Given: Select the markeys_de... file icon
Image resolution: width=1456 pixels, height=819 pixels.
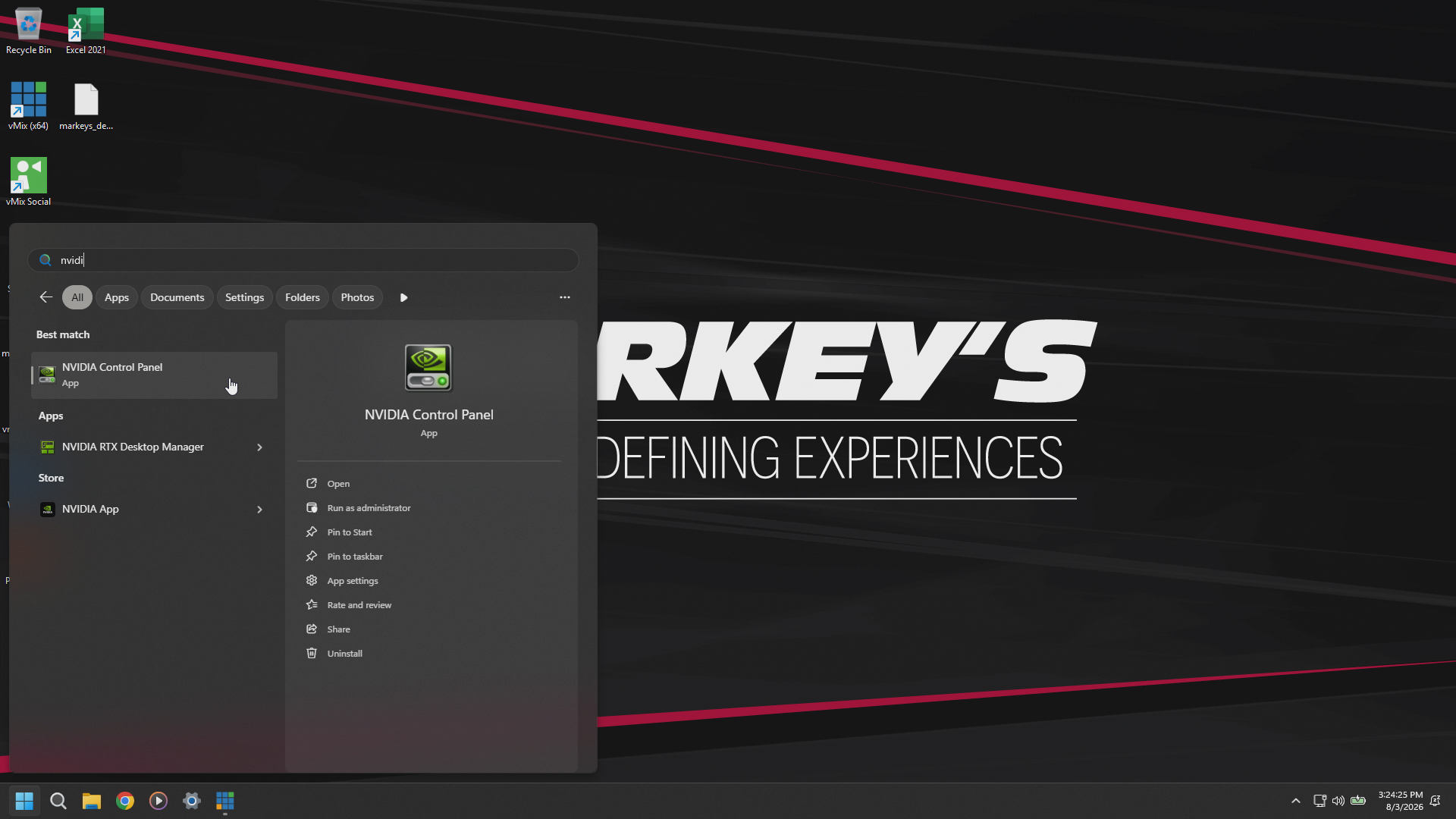Looking at the screenshot, I should click(x=86, y=106).
